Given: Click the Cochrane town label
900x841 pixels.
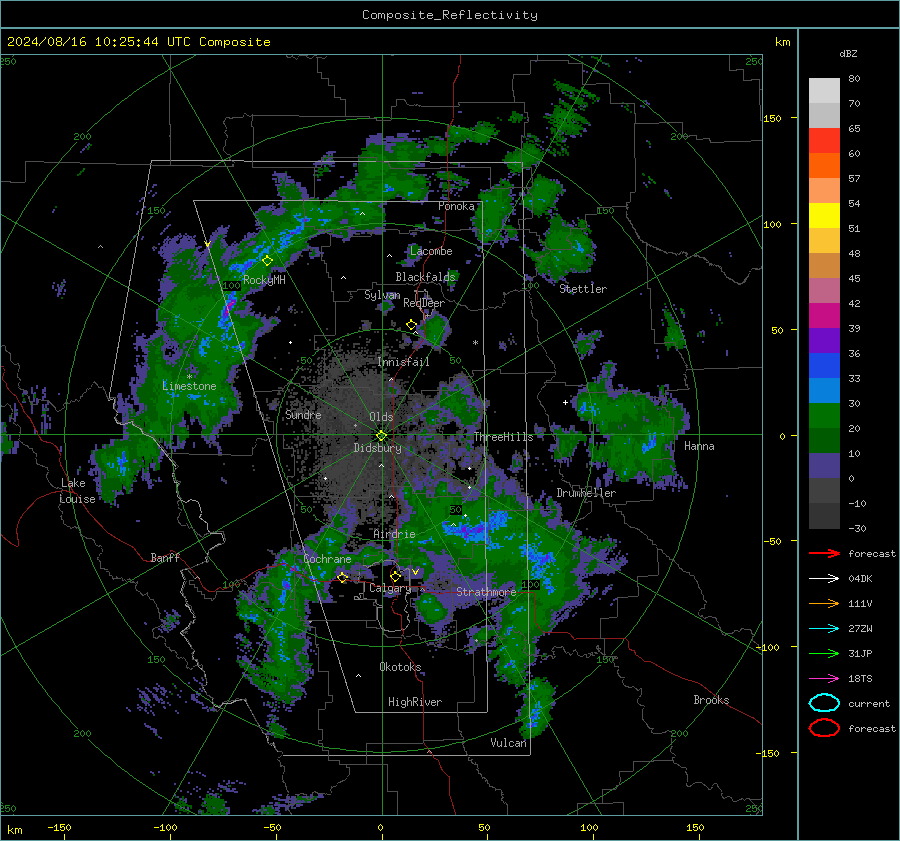Looking at the screenshot, I should pos(327,559).
